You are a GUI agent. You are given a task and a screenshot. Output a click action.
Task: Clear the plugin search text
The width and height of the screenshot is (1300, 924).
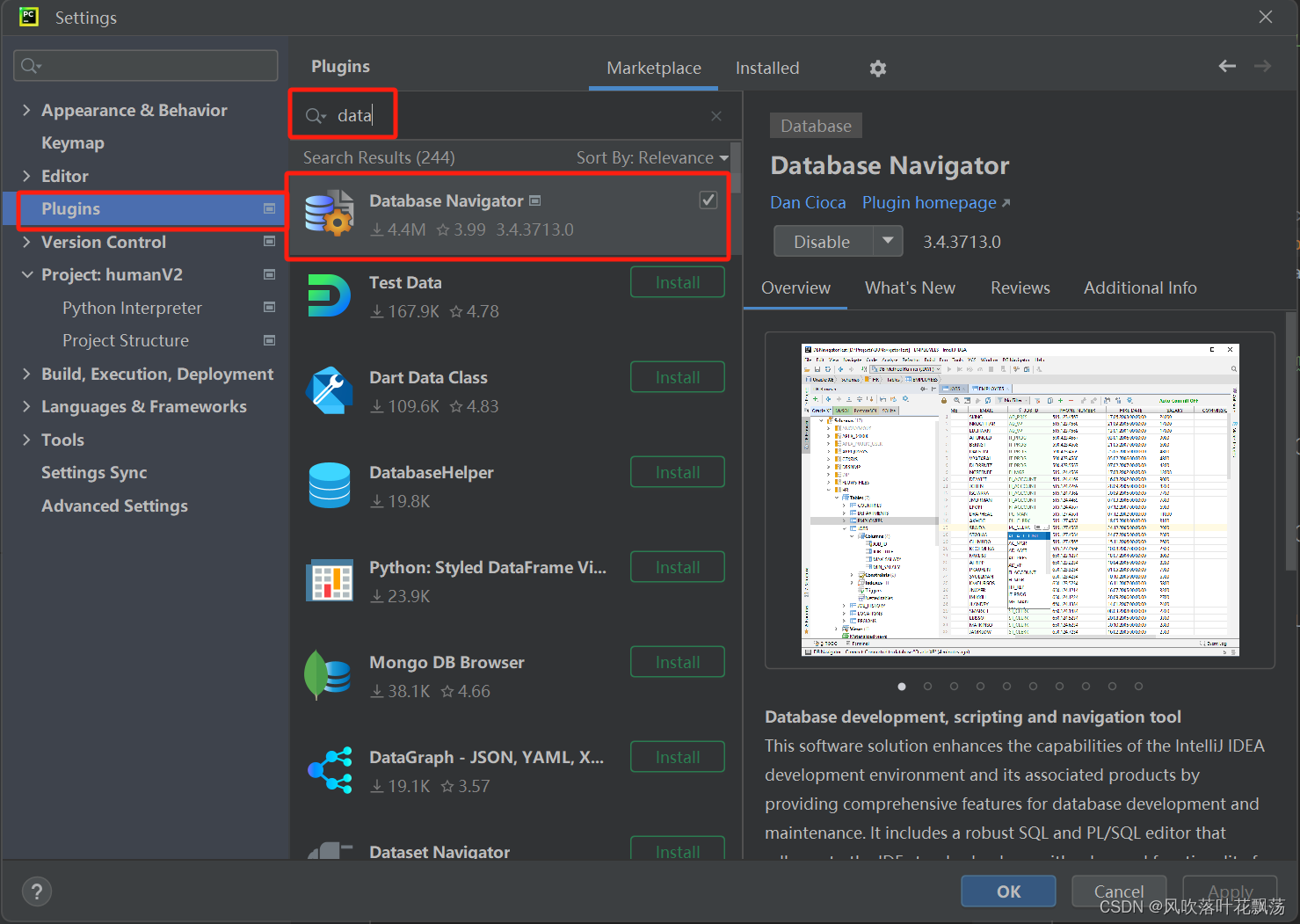pos(716,115)
